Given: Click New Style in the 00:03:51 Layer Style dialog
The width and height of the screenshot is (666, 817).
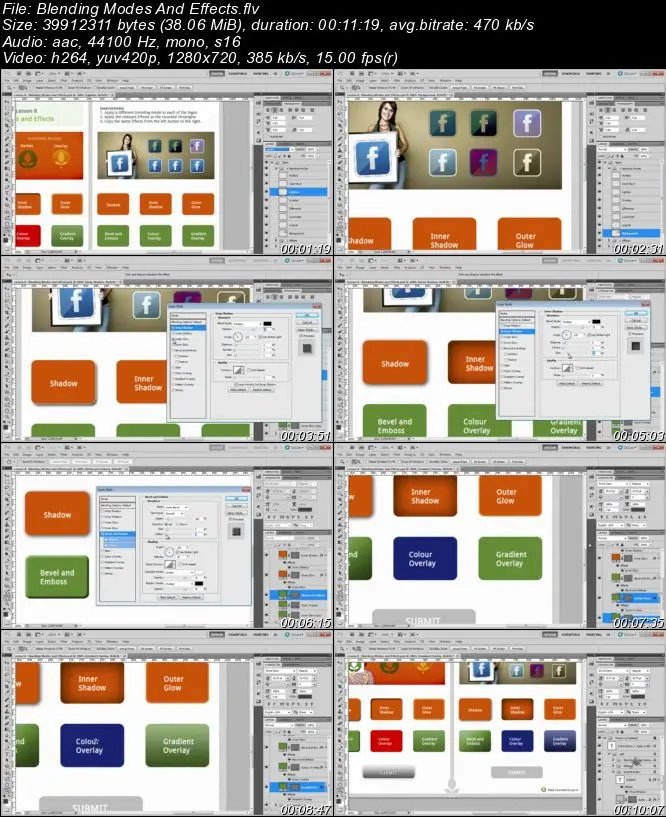Looking at the screenshot, I should (307, 330).
